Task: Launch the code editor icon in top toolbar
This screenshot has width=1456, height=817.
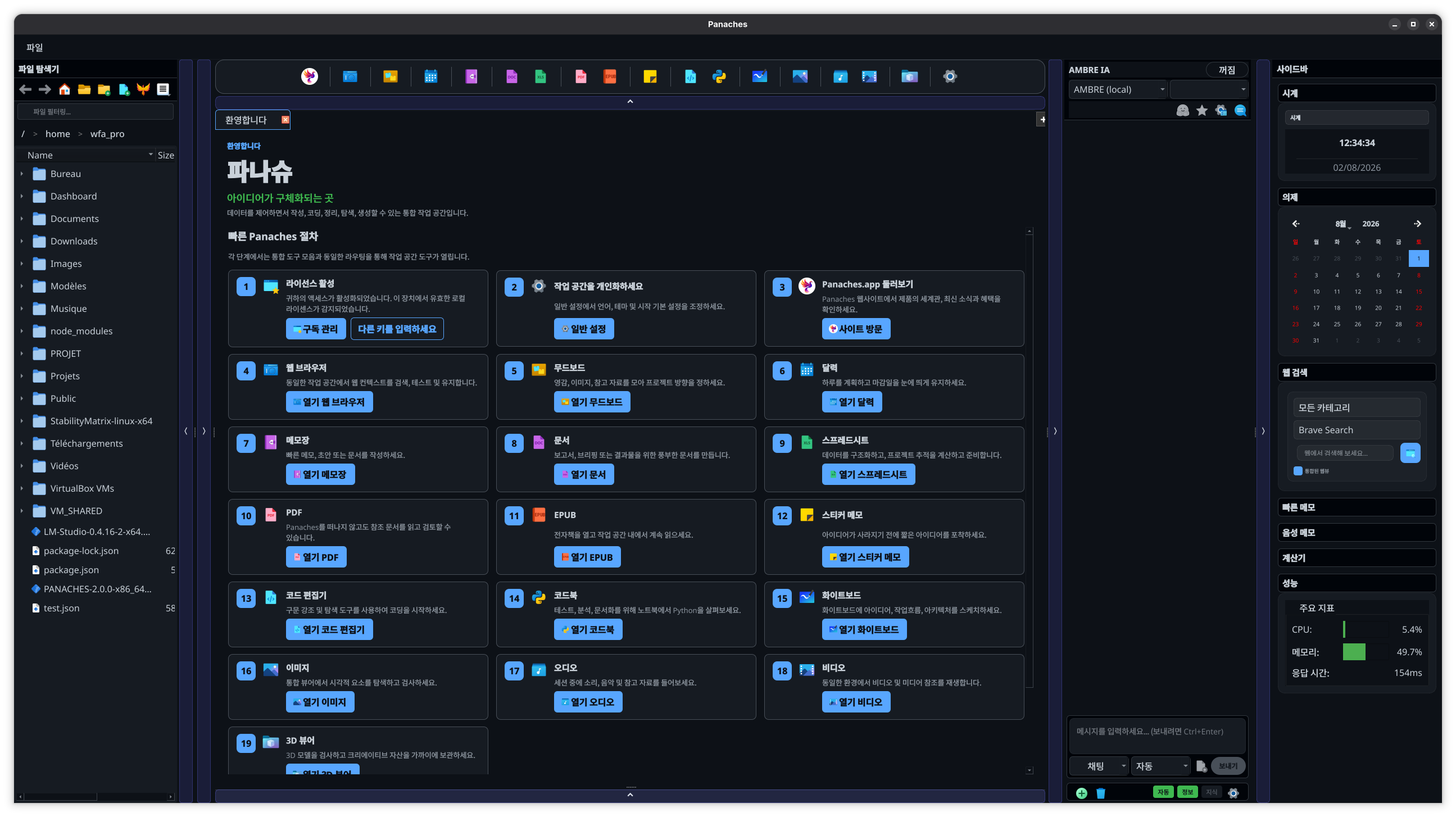Action: [x=690, y=76]
